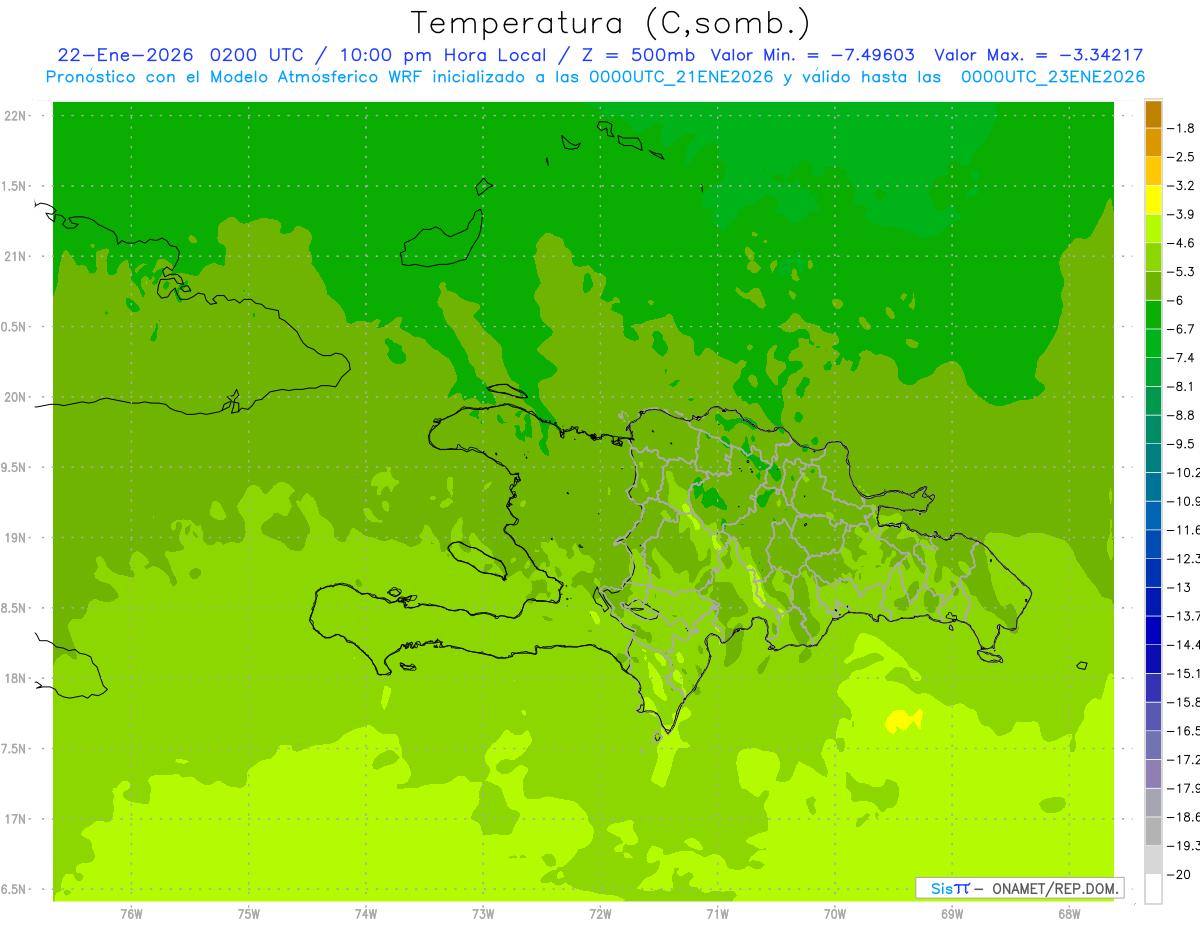The image size is (1200, 927).
Task: Click the '20N' latitude label
Action: pyautogui.click(x=16, y=397)
